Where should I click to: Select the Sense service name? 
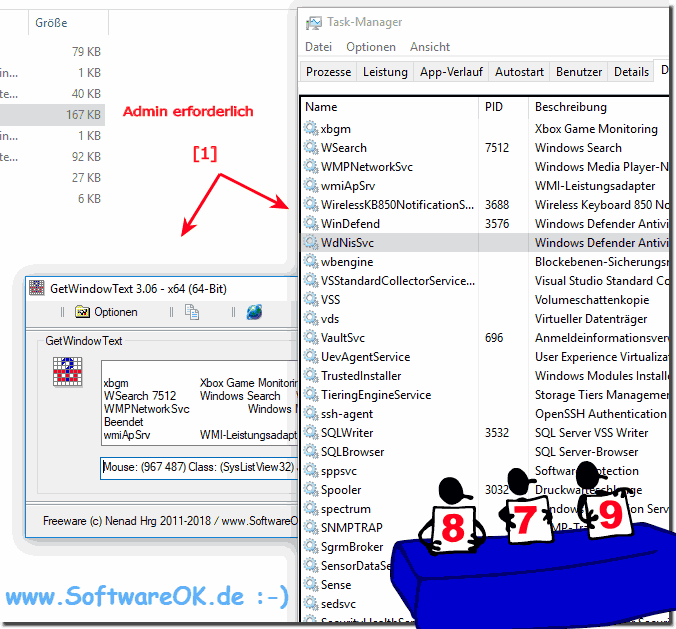point(336,584)
